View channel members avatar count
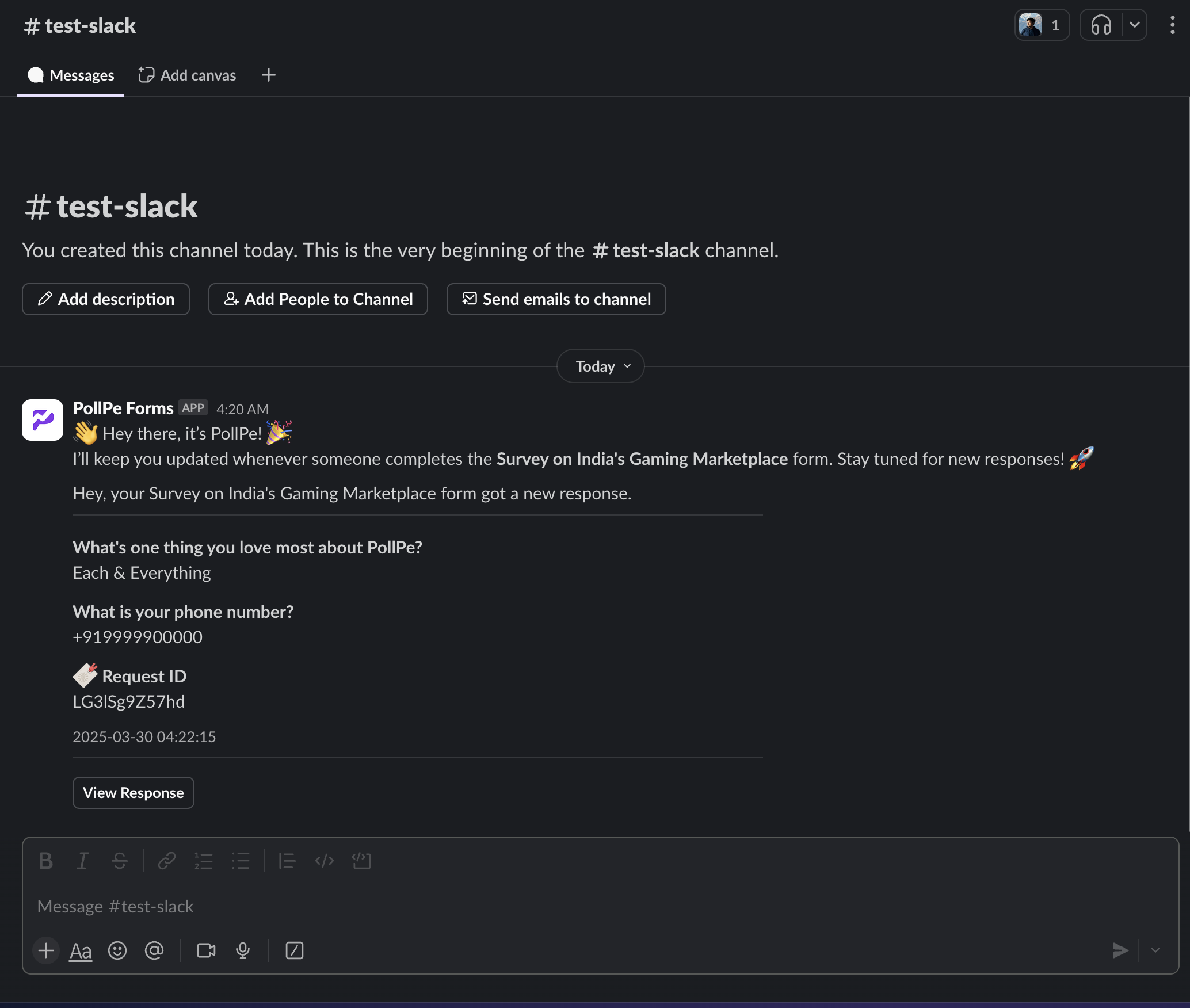 pos(1042,25)
